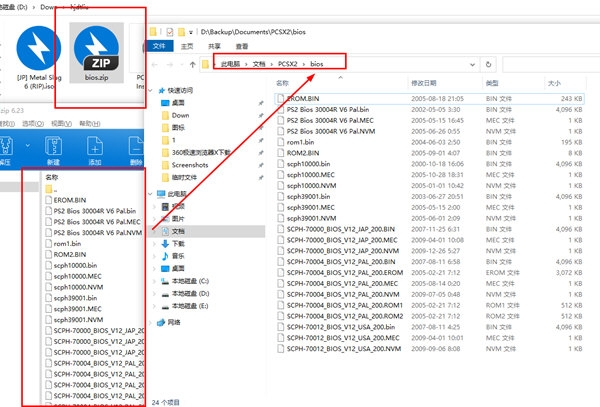The image size is (600, 407).
Task: Open Bandizip Options (选项) menu
Action: [x=33, y=124]
